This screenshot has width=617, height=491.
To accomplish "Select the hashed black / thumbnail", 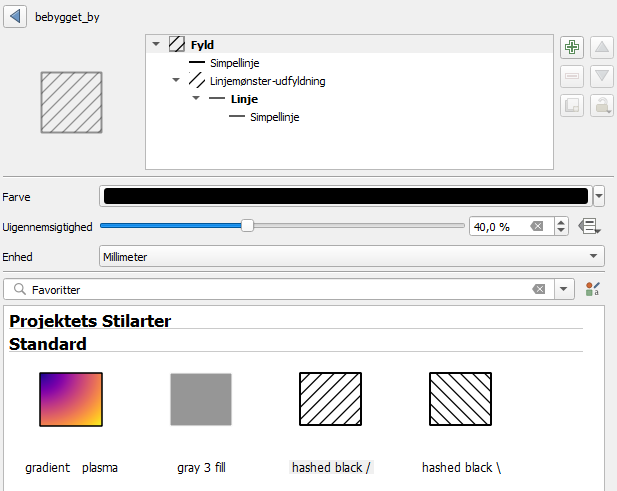I will coord(331,399).
